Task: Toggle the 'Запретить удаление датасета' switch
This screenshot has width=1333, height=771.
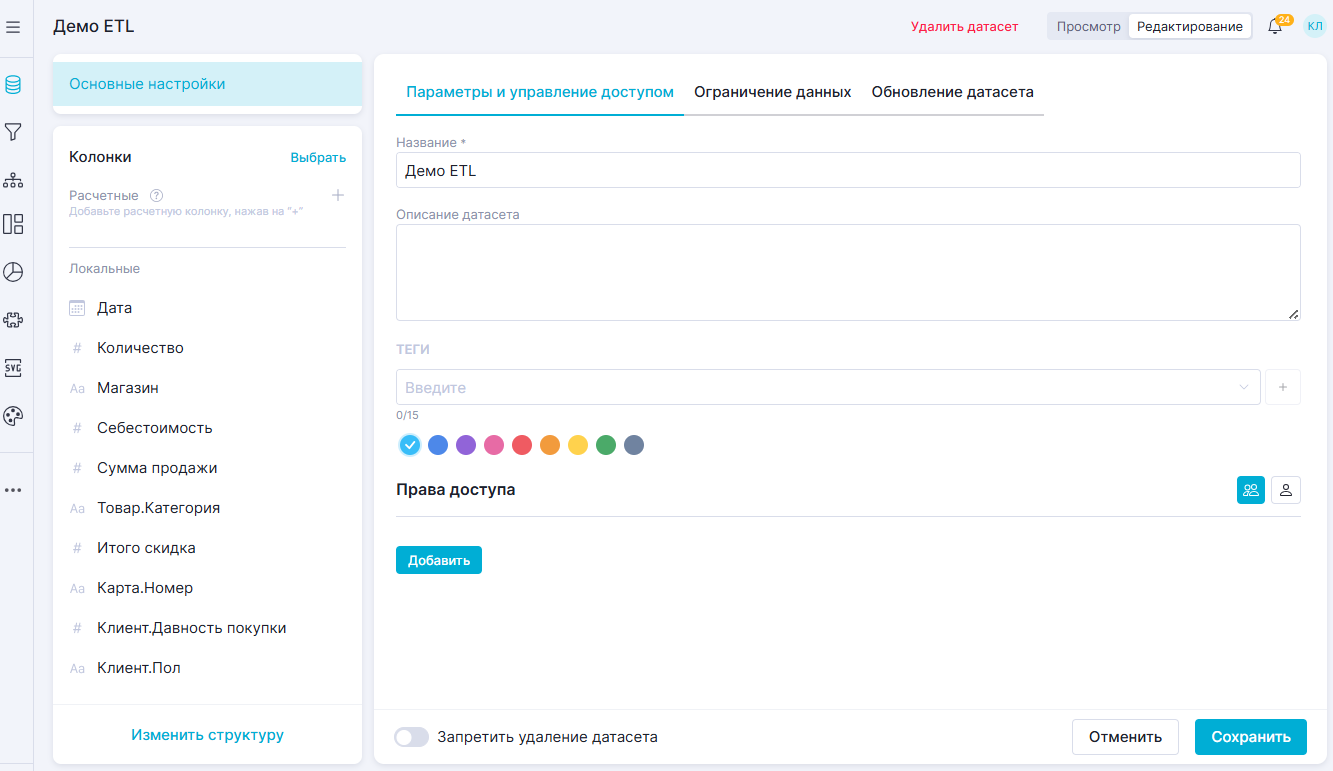Action: tap(411, 737)
